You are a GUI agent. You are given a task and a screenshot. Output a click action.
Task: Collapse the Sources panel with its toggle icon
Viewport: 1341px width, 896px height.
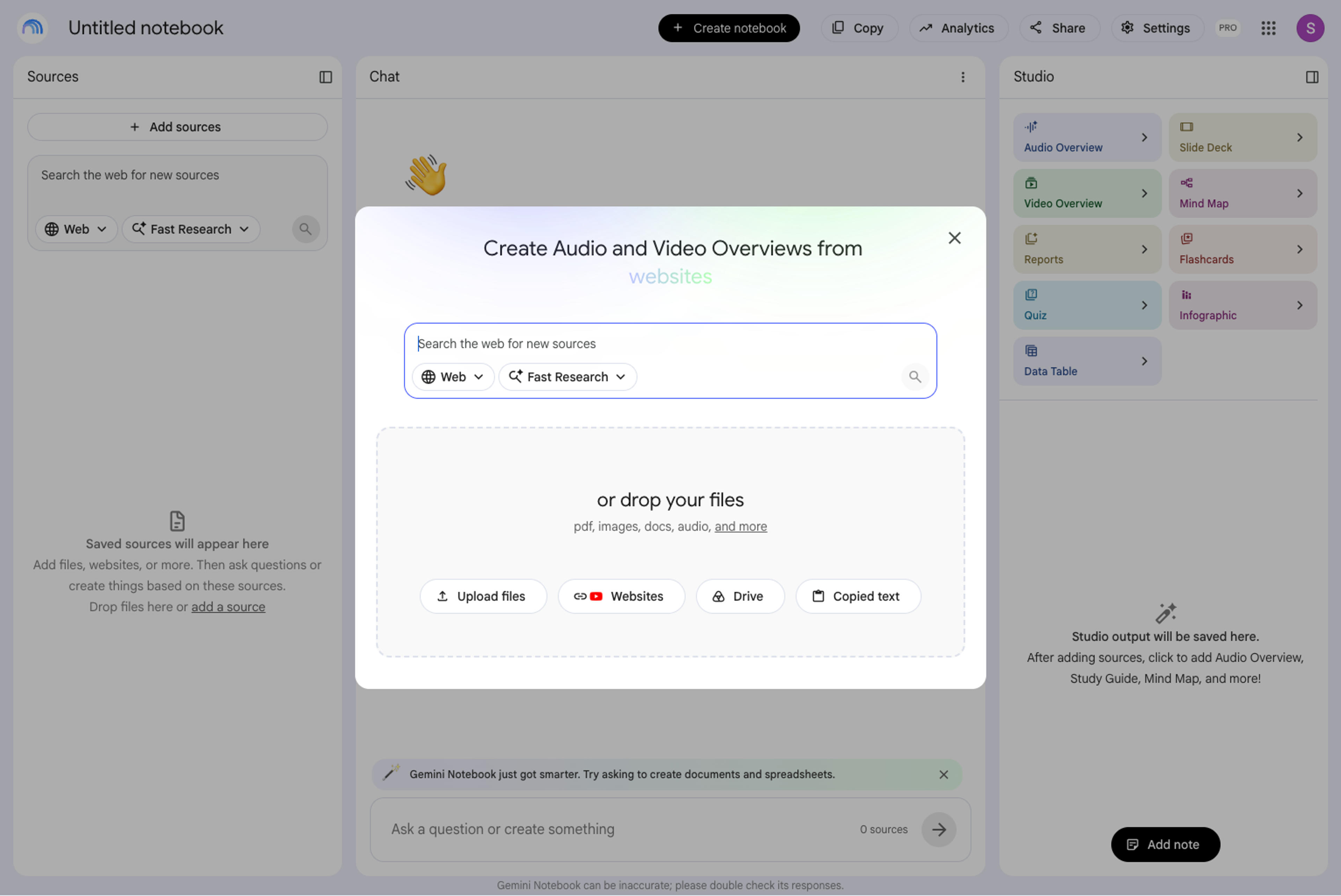tap(325, 77)
